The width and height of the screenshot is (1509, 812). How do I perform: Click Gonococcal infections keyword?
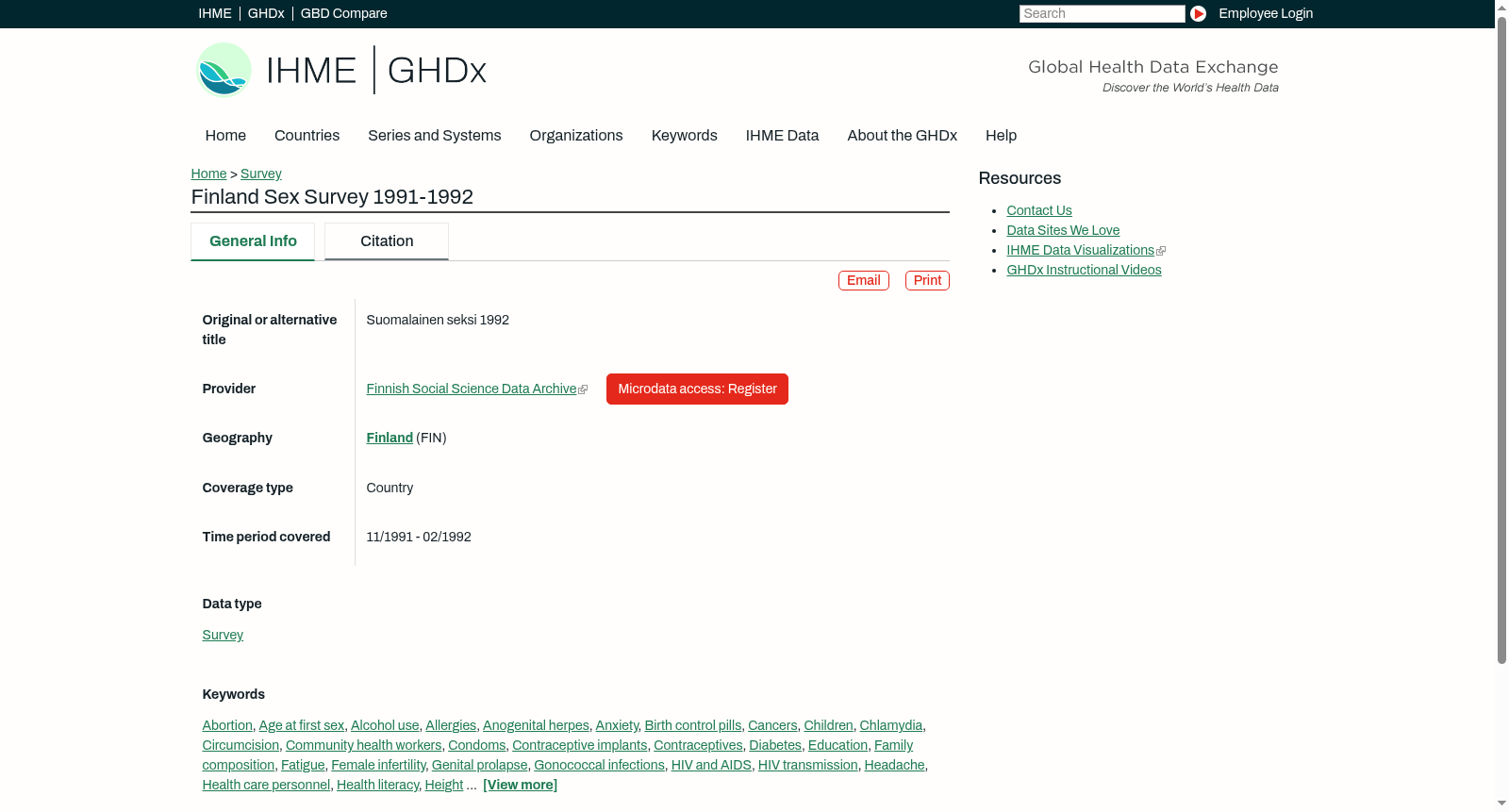tap(599, 765)
